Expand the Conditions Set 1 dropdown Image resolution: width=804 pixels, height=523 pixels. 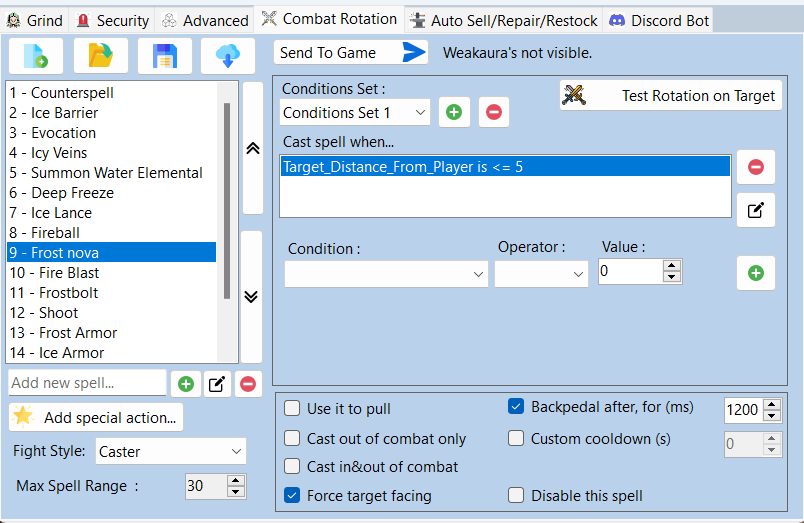[355, 113]
